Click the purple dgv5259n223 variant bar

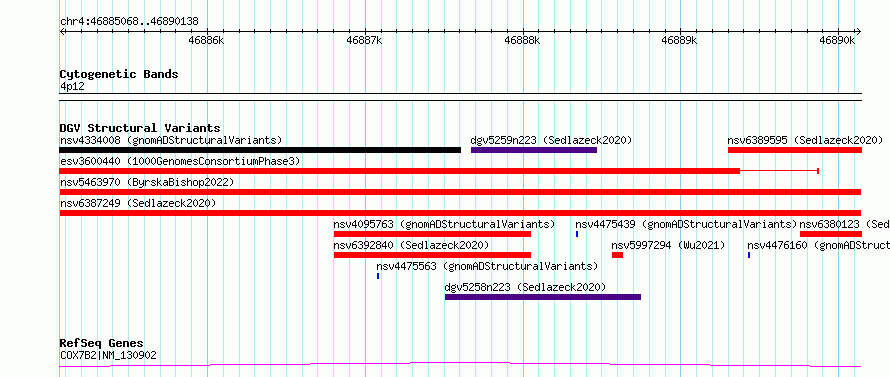[x=534, y=150]
